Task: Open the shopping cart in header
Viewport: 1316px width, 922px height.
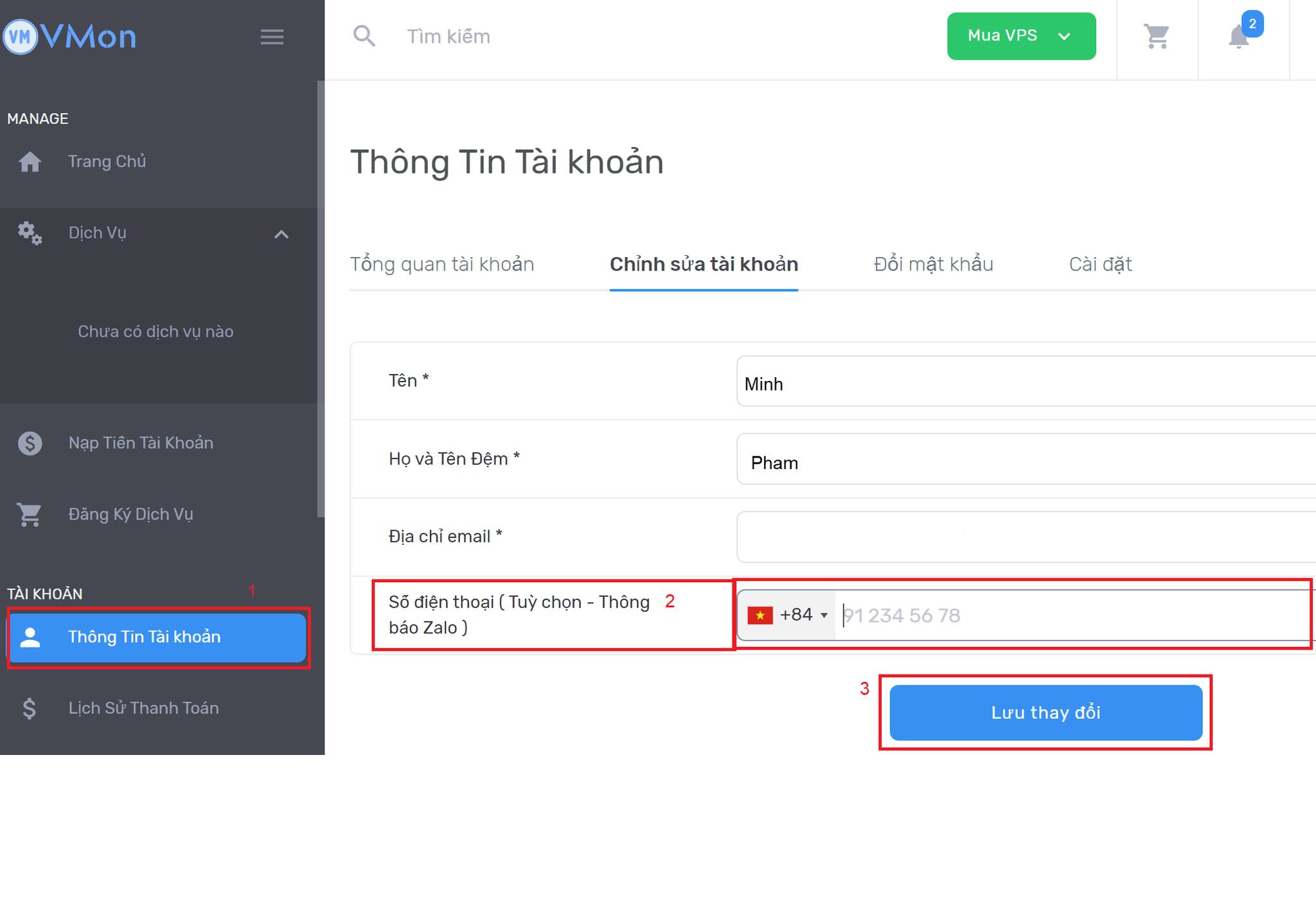Action: pyautogui.click(x=1157, y=37)
